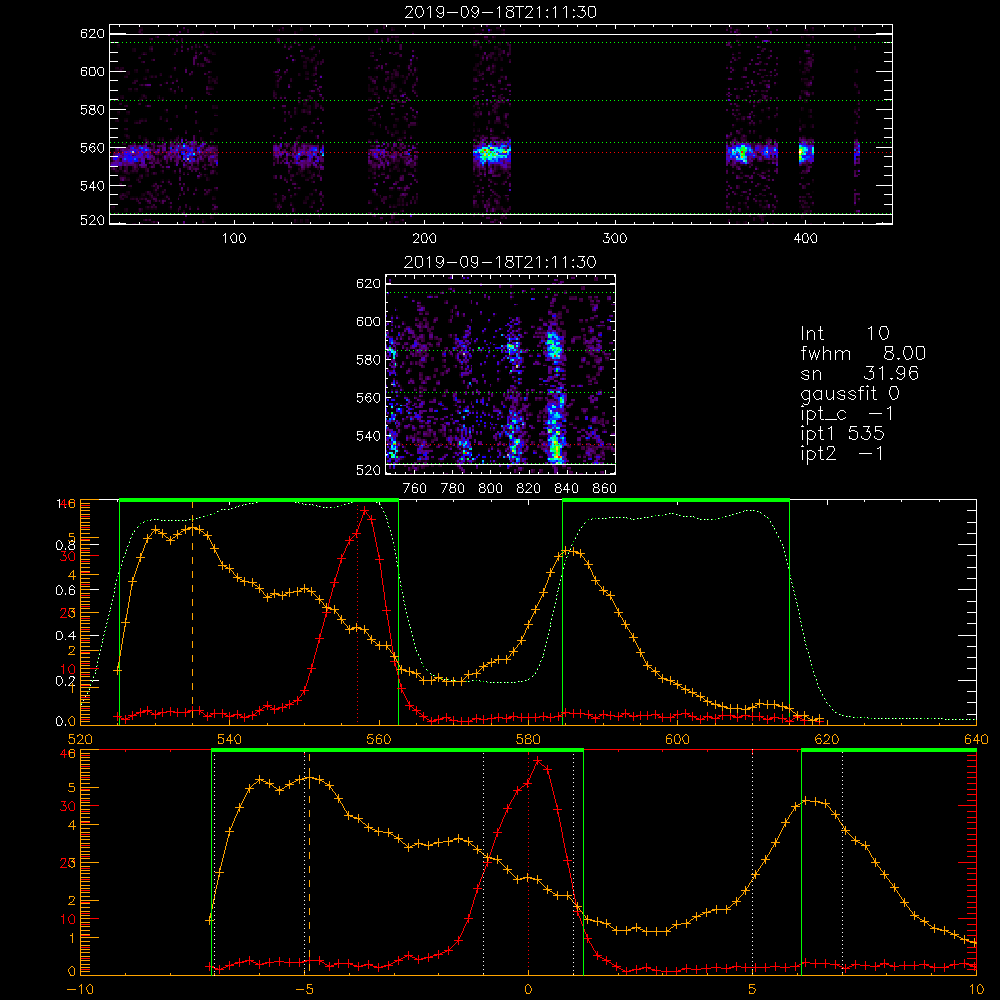The image size is (1000, 1000).
Task: Select the 'ipt_c -1' parameter line
Action: [847, 413]
